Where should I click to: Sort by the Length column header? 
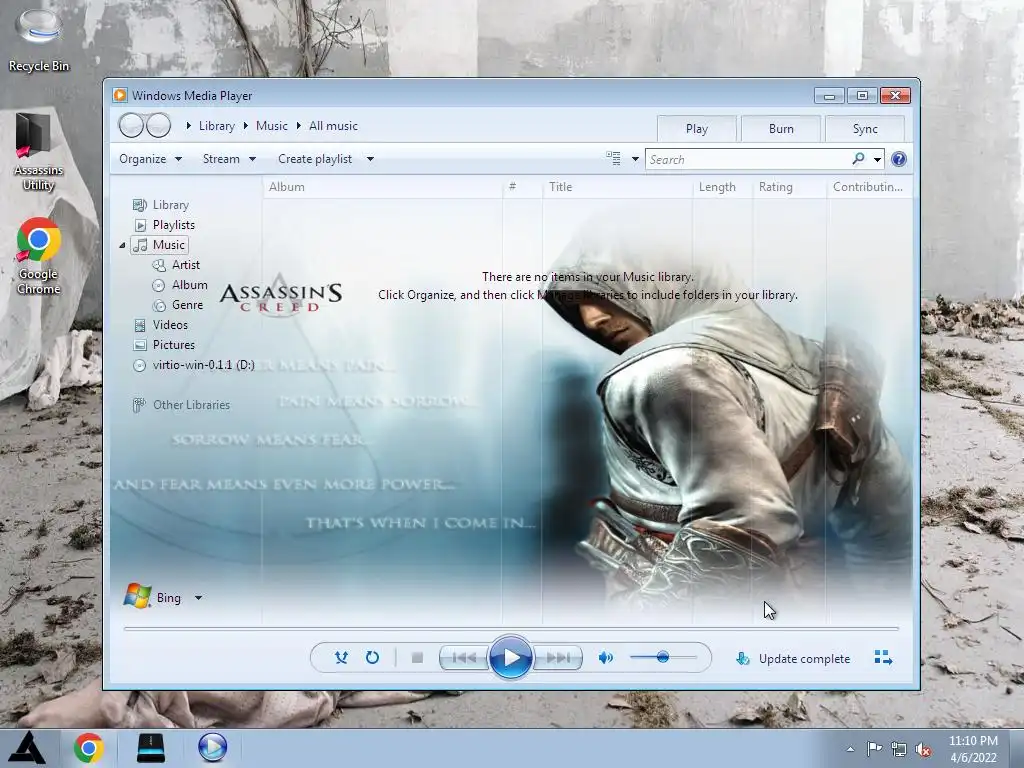[x=723, y=187]
